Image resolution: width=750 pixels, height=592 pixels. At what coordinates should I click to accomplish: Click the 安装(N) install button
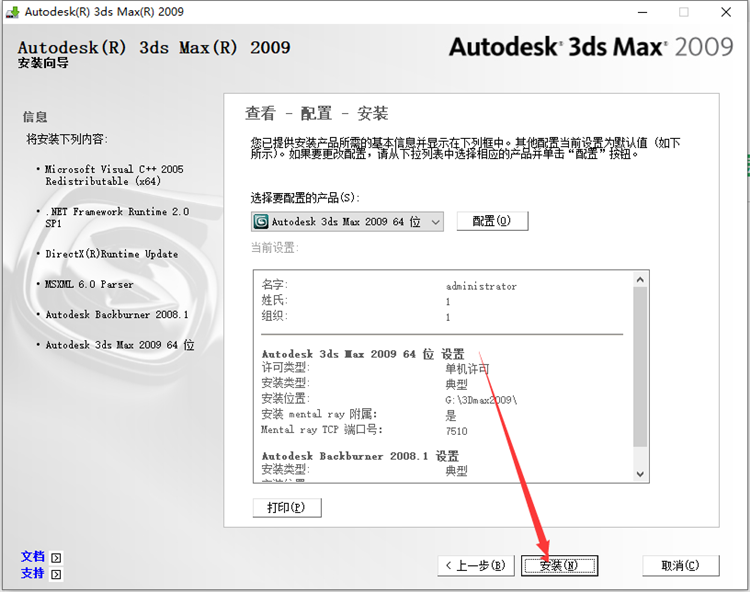click(559, 566)
